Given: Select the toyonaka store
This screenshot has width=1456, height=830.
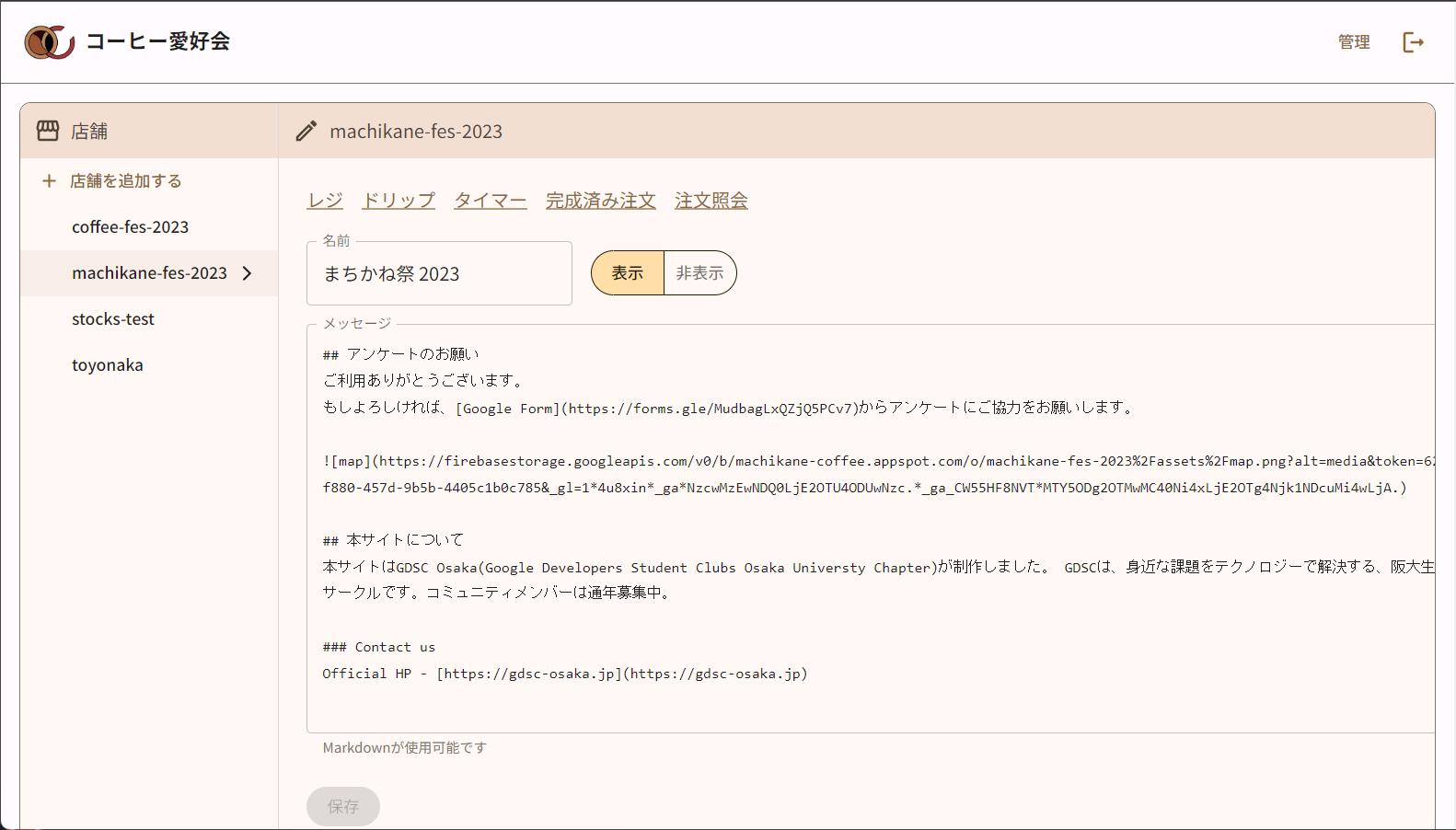Looking at the screenshot, I should tap(149, 365).
